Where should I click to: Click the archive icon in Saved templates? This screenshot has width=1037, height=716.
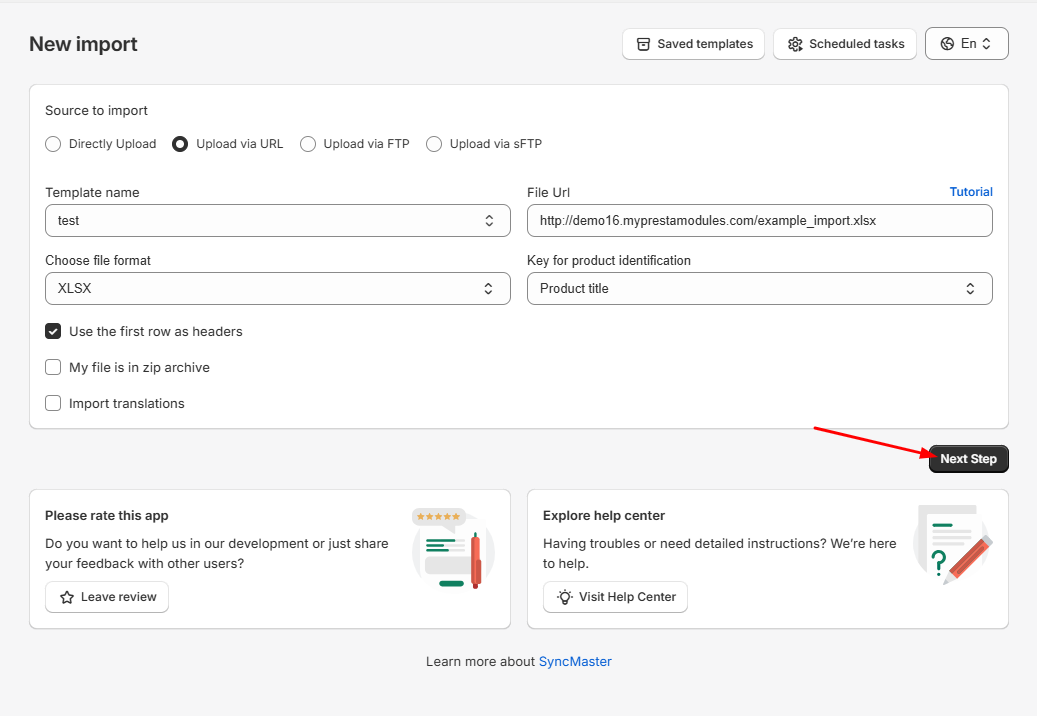click(643, 44)
